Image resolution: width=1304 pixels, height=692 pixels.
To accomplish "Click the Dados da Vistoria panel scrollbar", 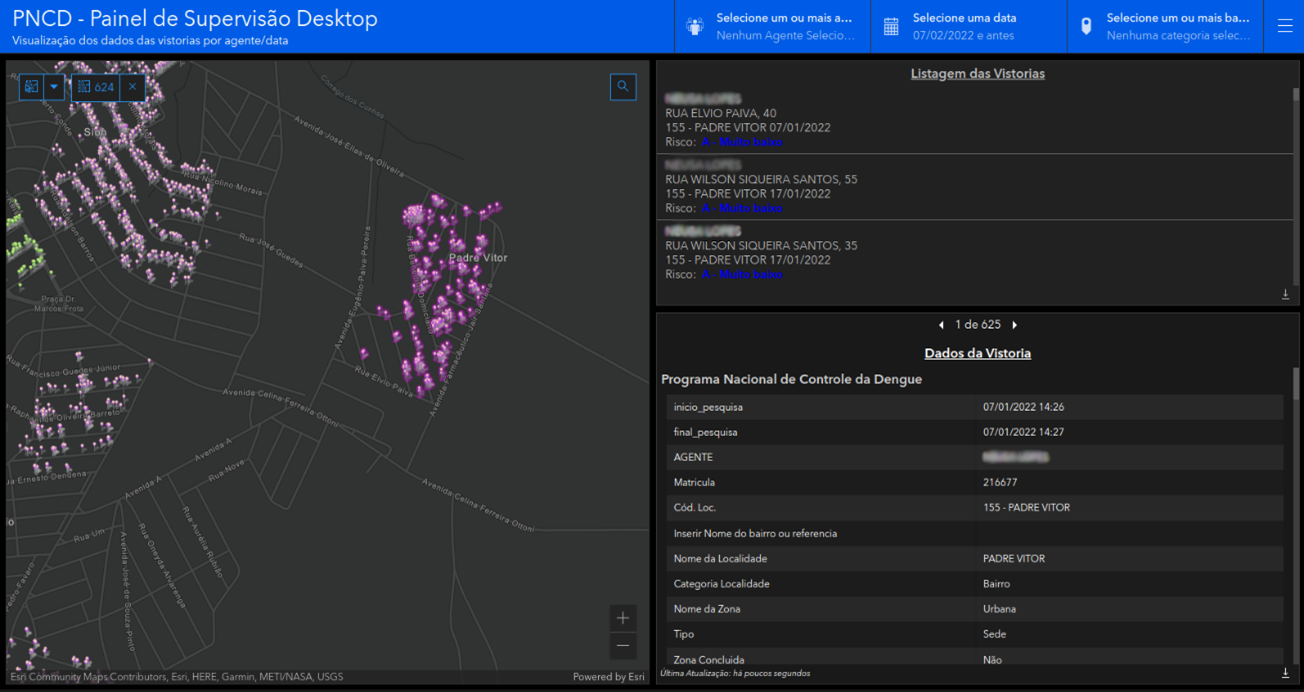I will (1296, 385).
